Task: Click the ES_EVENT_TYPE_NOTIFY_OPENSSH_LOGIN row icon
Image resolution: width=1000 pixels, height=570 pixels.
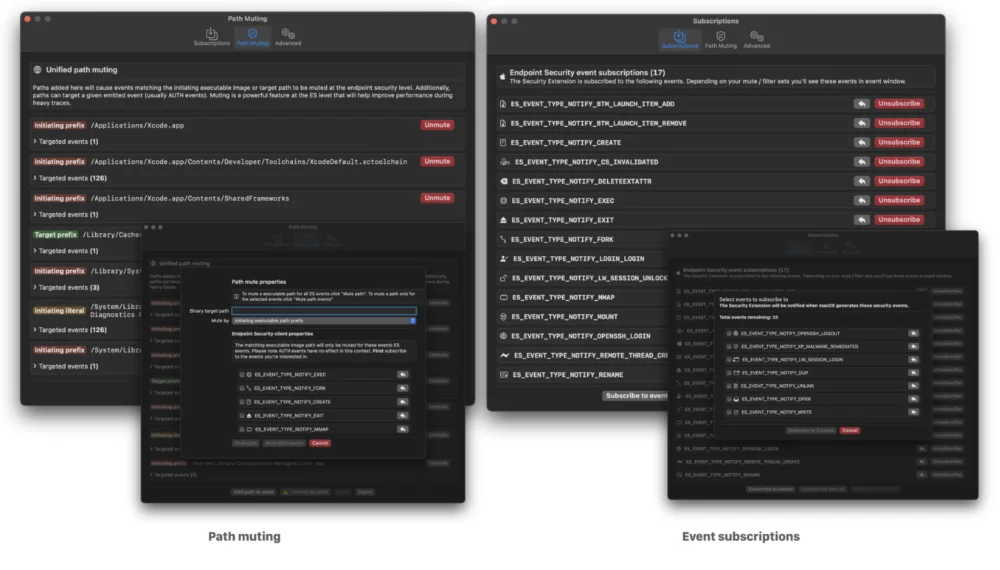Action: (x=503, y=336)
